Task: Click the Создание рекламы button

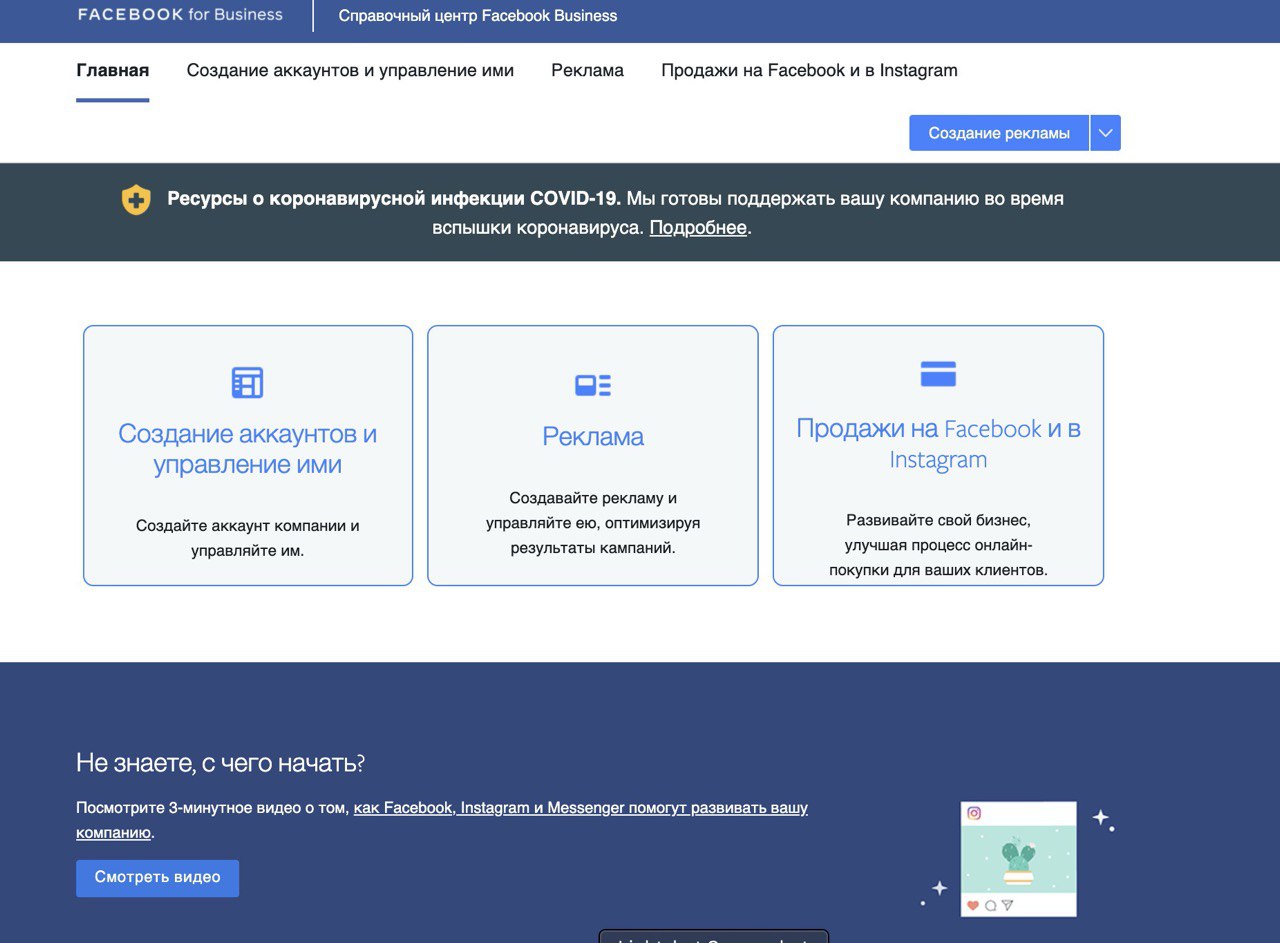Action: (999, 133)
